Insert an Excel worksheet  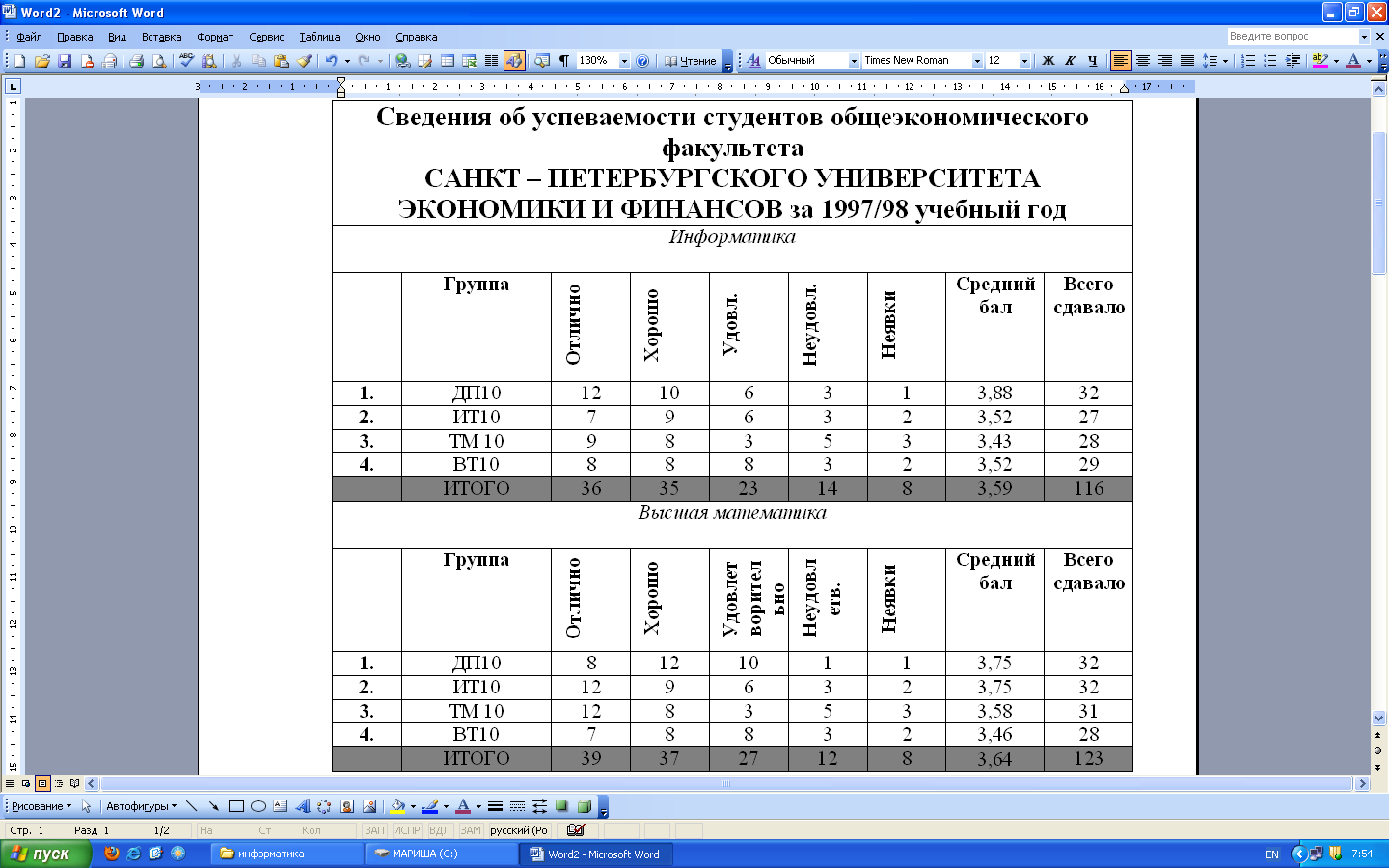pyautogui.click(x=470, y=61)
